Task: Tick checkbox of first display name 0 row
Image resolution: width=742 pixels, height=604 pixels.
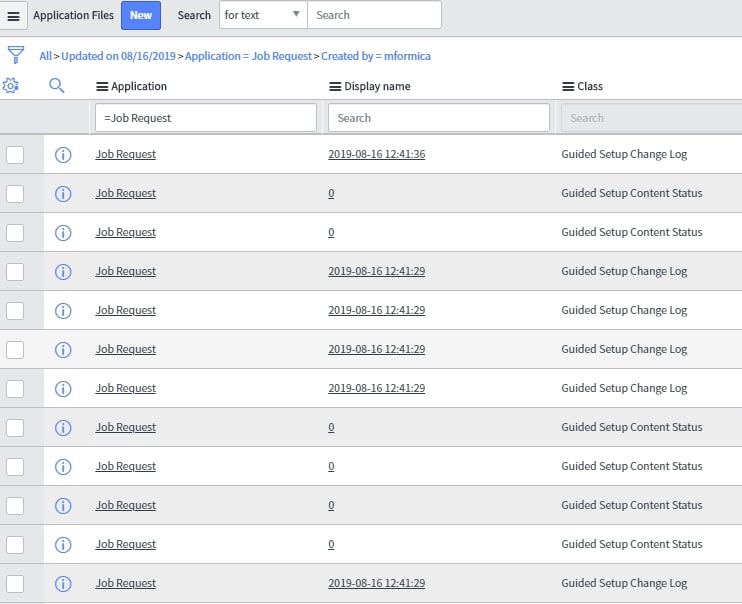Action: pyautogui.click(x=15, y=194)
